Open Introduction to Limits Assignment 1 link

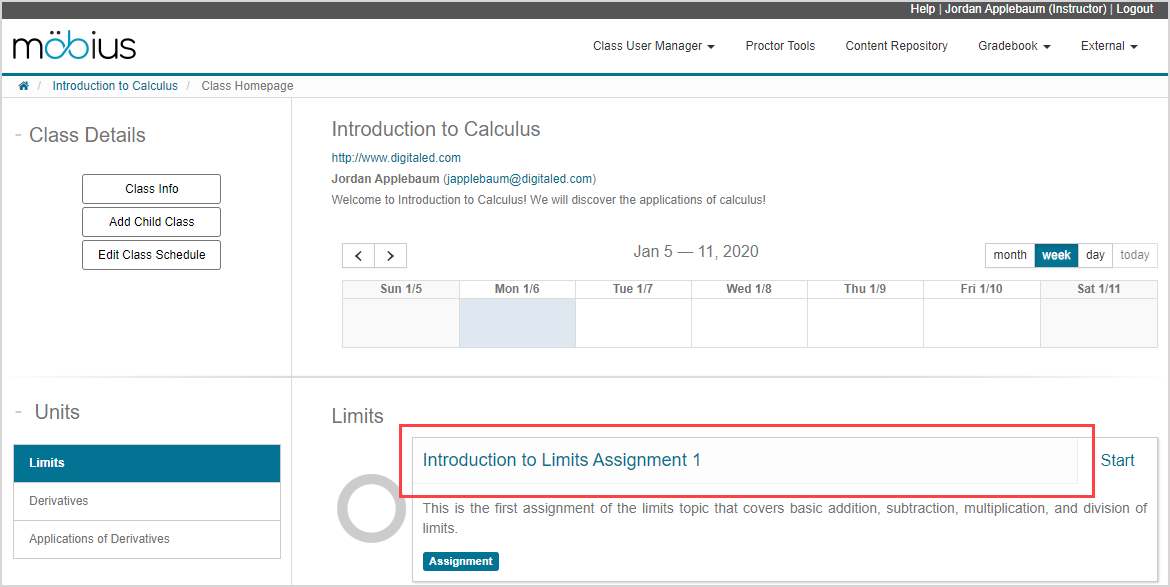point(561,460)
